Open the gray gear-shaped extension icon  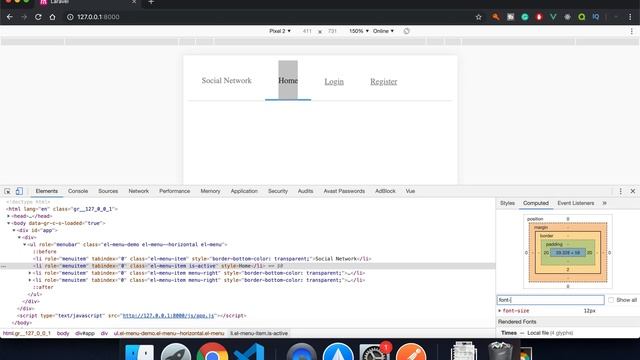(x=567, y=17)
